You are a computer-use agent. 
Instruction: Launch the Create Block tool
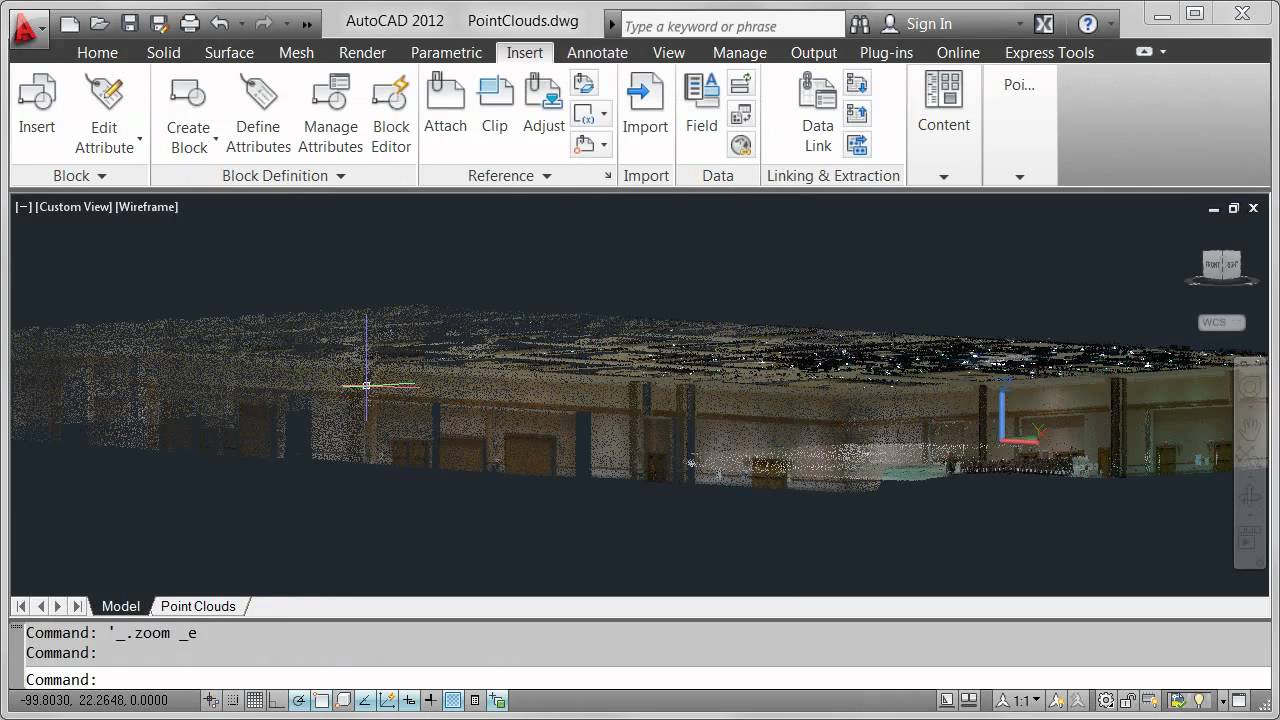click(188, 114)
